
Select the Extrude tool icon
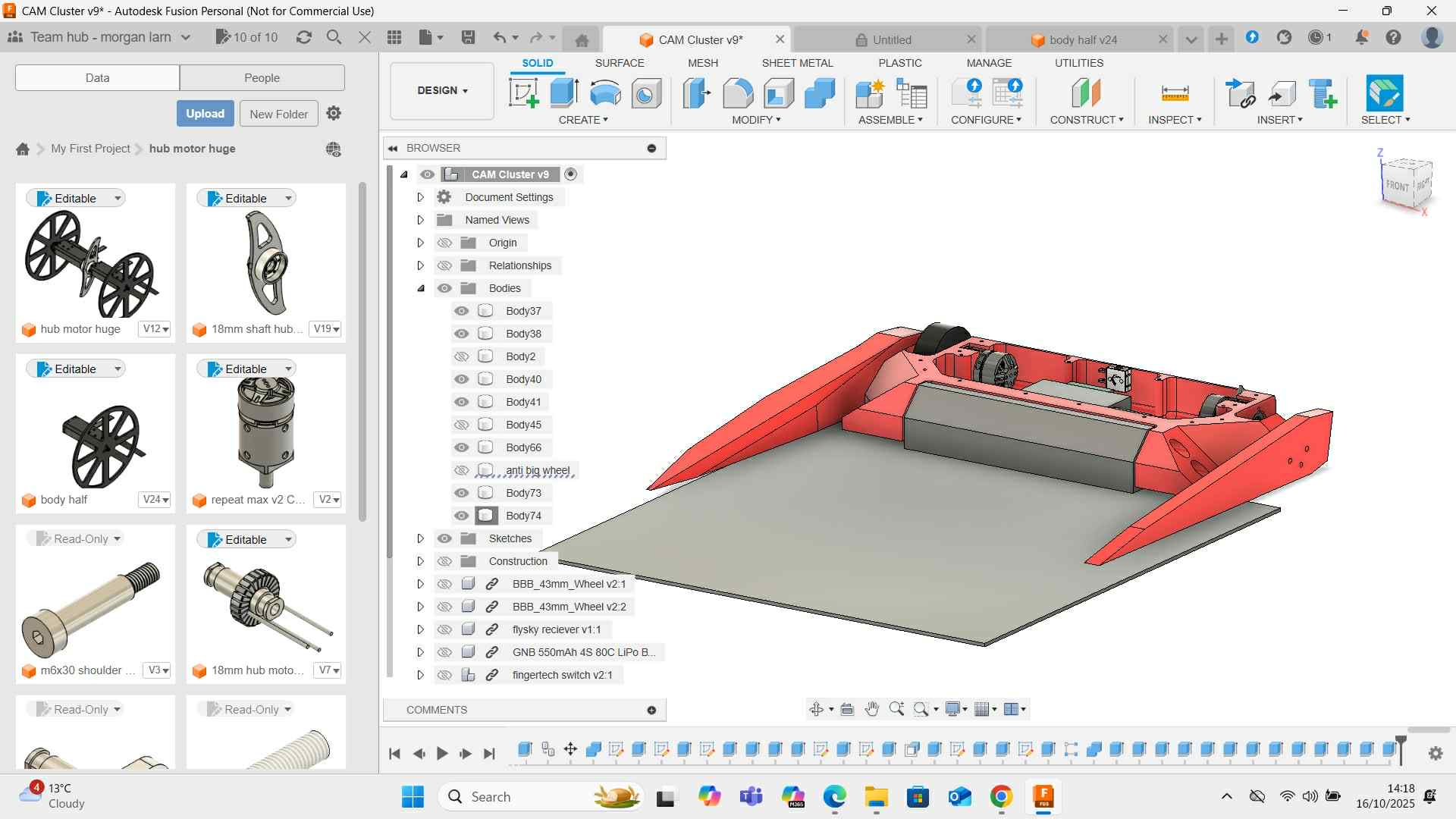[564, 93]
